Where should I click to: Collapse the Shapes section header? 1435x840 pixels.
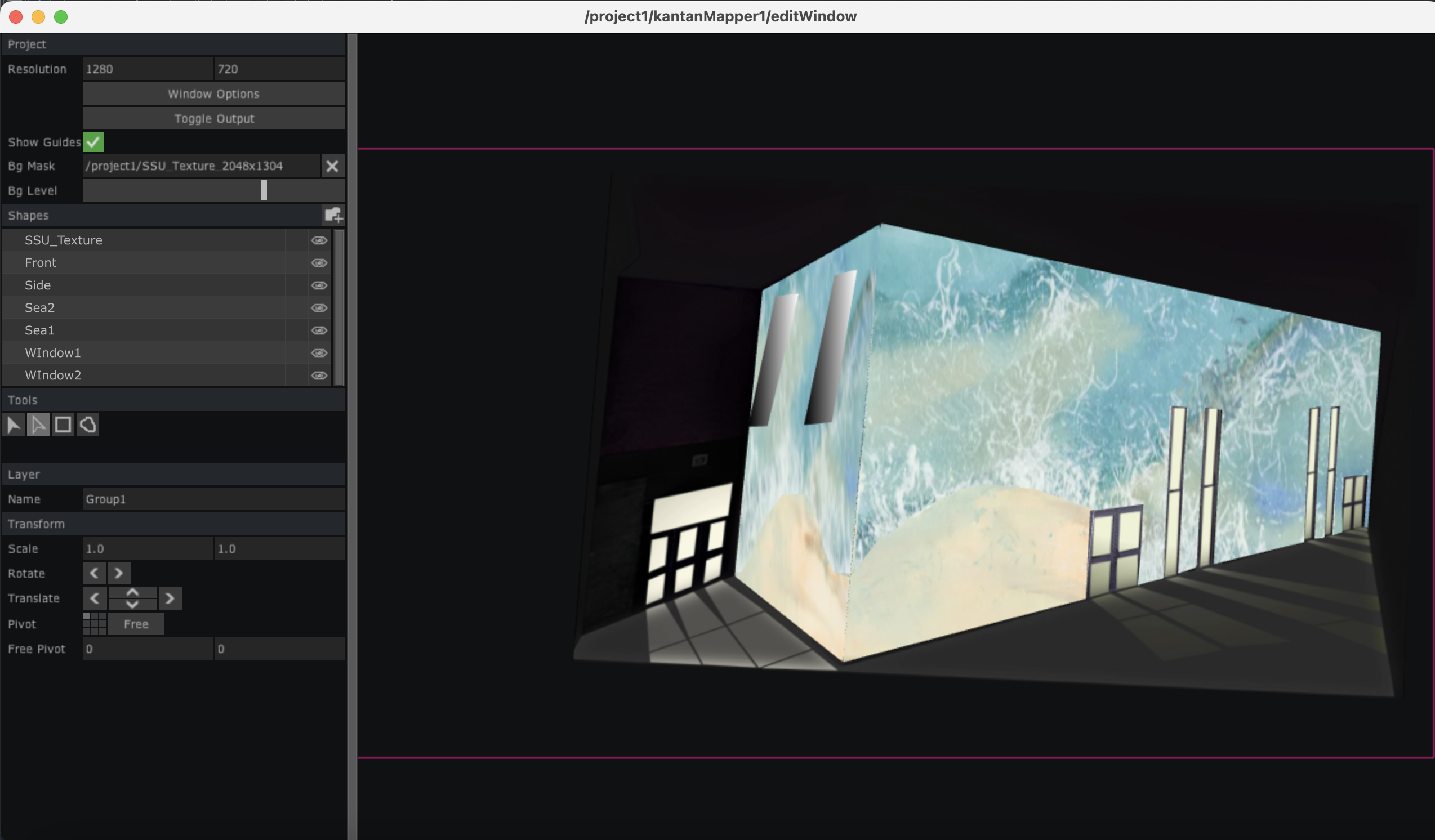[28, 215]
